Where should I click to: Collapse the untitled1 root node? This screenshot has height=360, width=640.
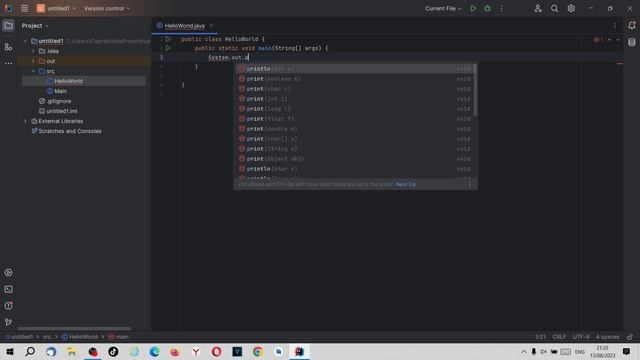pos(25,41)
